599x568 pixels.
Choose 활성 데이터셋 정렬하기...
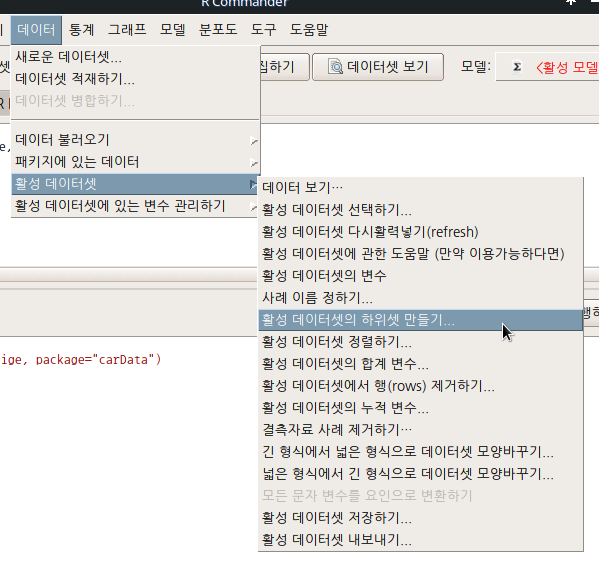coord(421,342)
